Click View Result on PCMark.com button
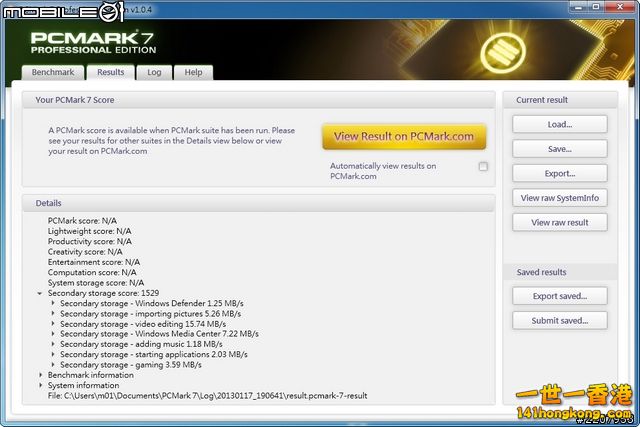 pos(404,136)
